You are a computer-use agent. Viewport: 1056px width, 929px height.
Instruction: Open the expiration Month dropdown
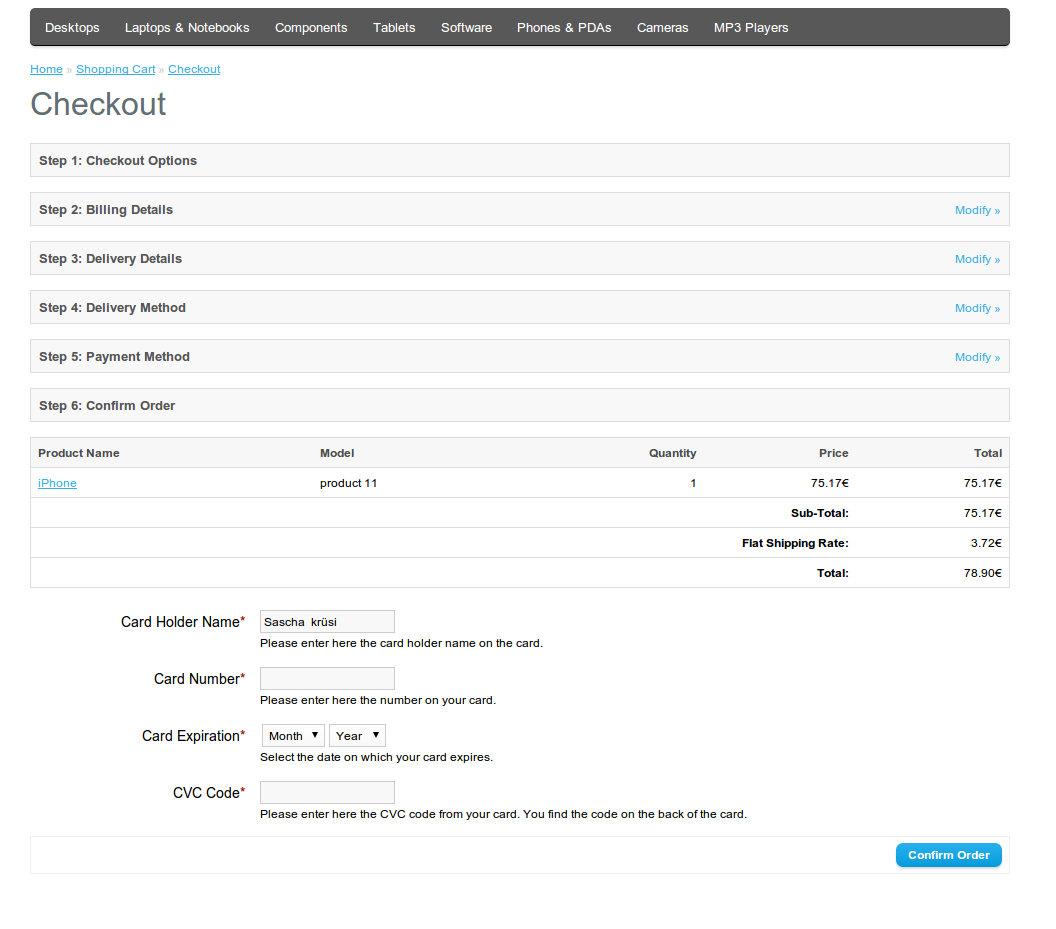click(x=292, y=735)
